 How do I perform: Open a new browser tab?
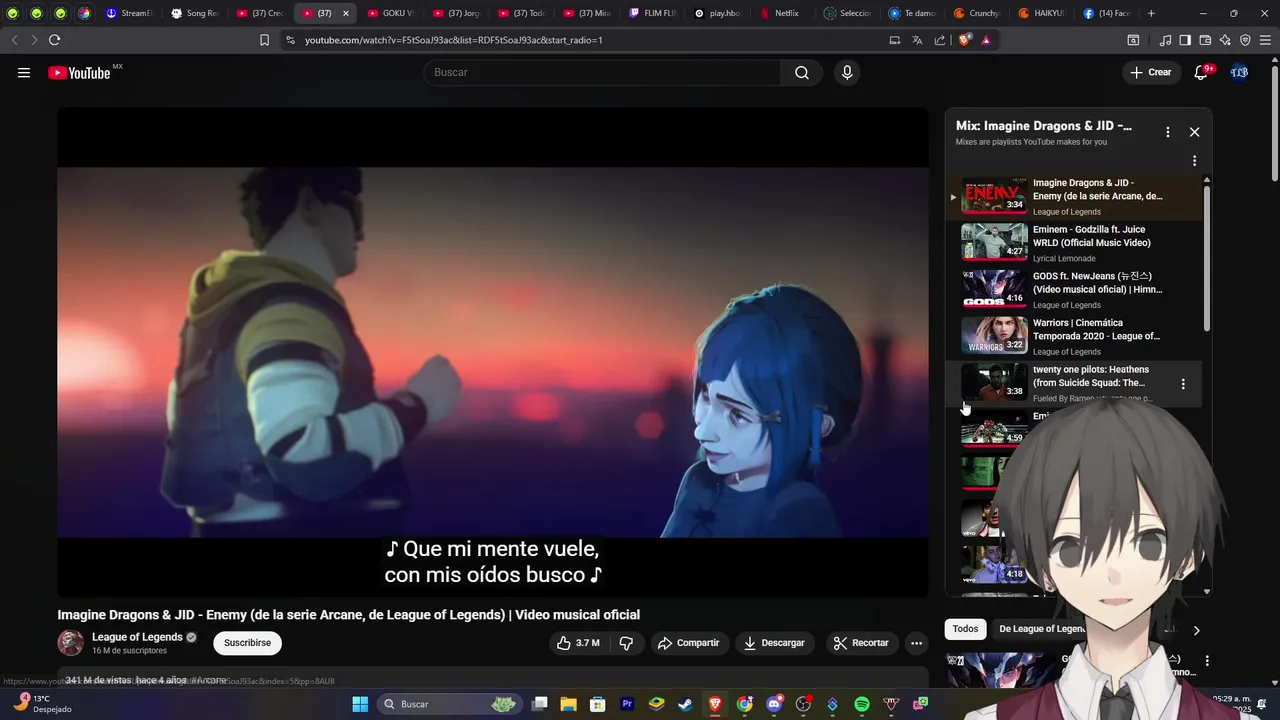point(1151,13)
